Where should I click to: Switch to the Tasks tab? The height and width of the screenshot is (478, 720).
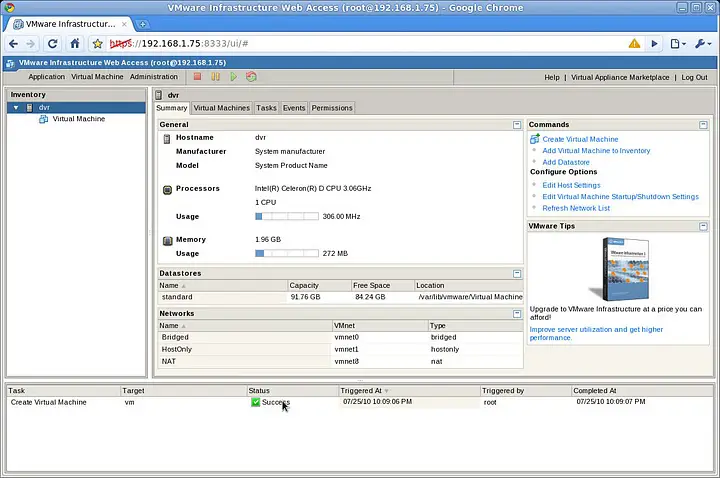click(266, 108)
